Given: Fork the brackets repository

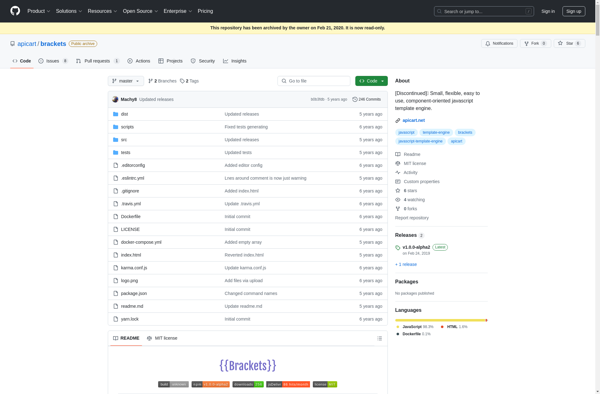Looking at the screenshot, I should 535,44.
